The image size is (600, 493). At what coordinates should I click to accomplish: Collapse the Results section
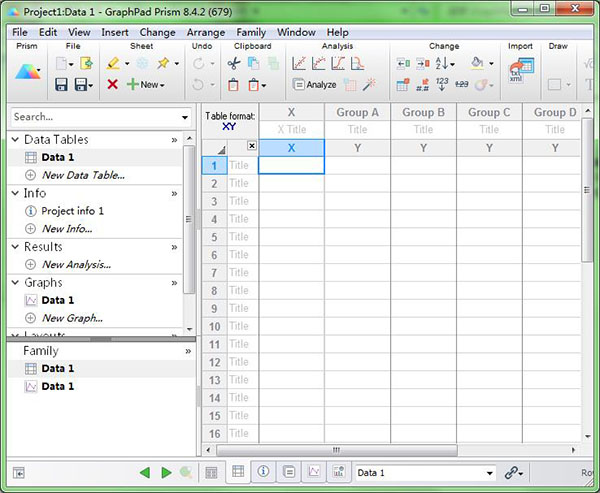(x=15, y=246)
